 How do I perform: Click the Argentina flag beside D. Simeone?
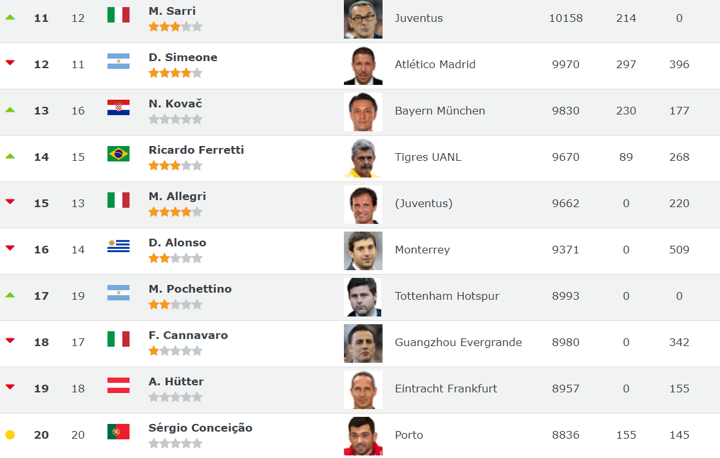pyautogui.click(x=118, y=61)
